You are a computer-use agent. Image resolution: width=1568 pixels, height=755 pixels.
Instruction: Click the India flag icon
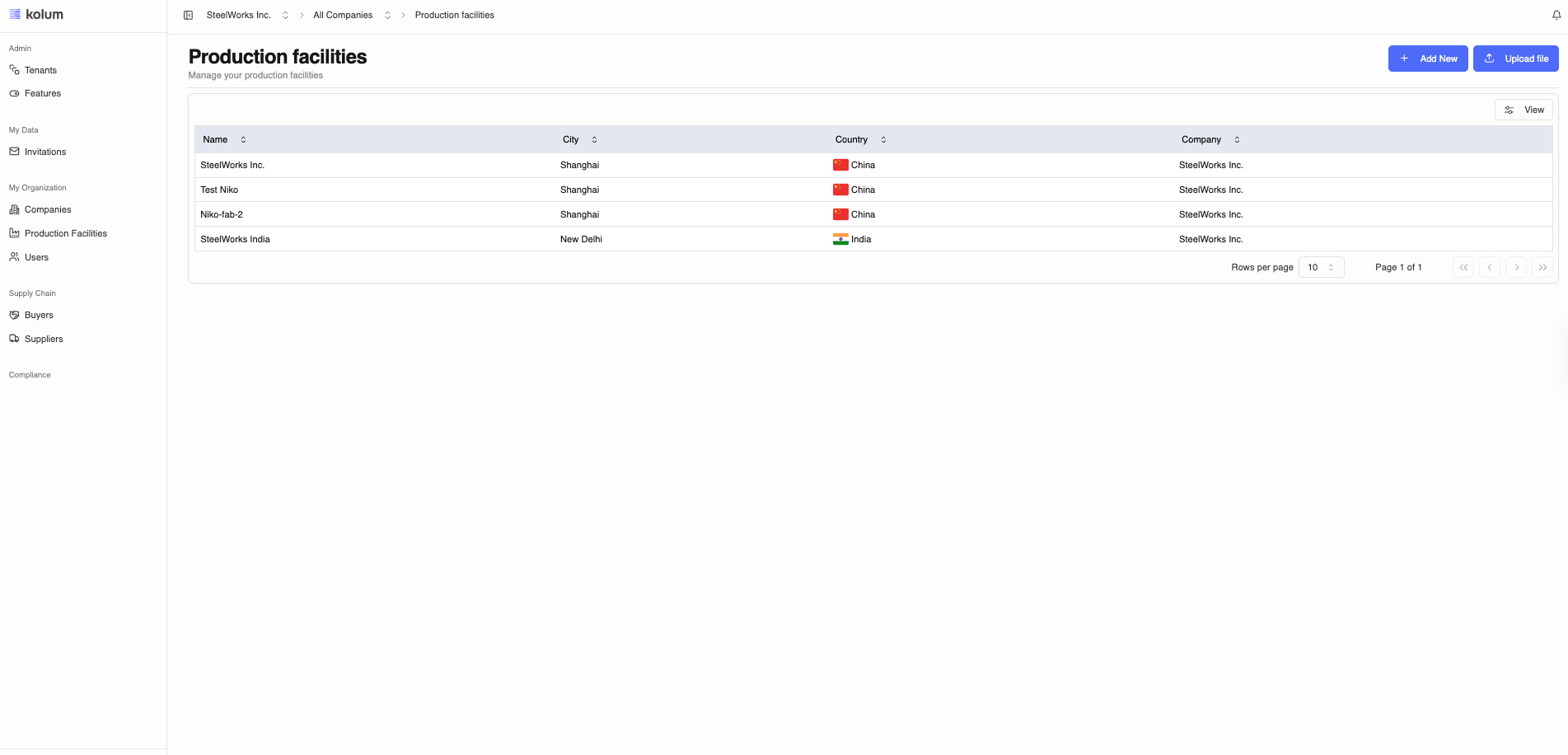tap(840, 239)
